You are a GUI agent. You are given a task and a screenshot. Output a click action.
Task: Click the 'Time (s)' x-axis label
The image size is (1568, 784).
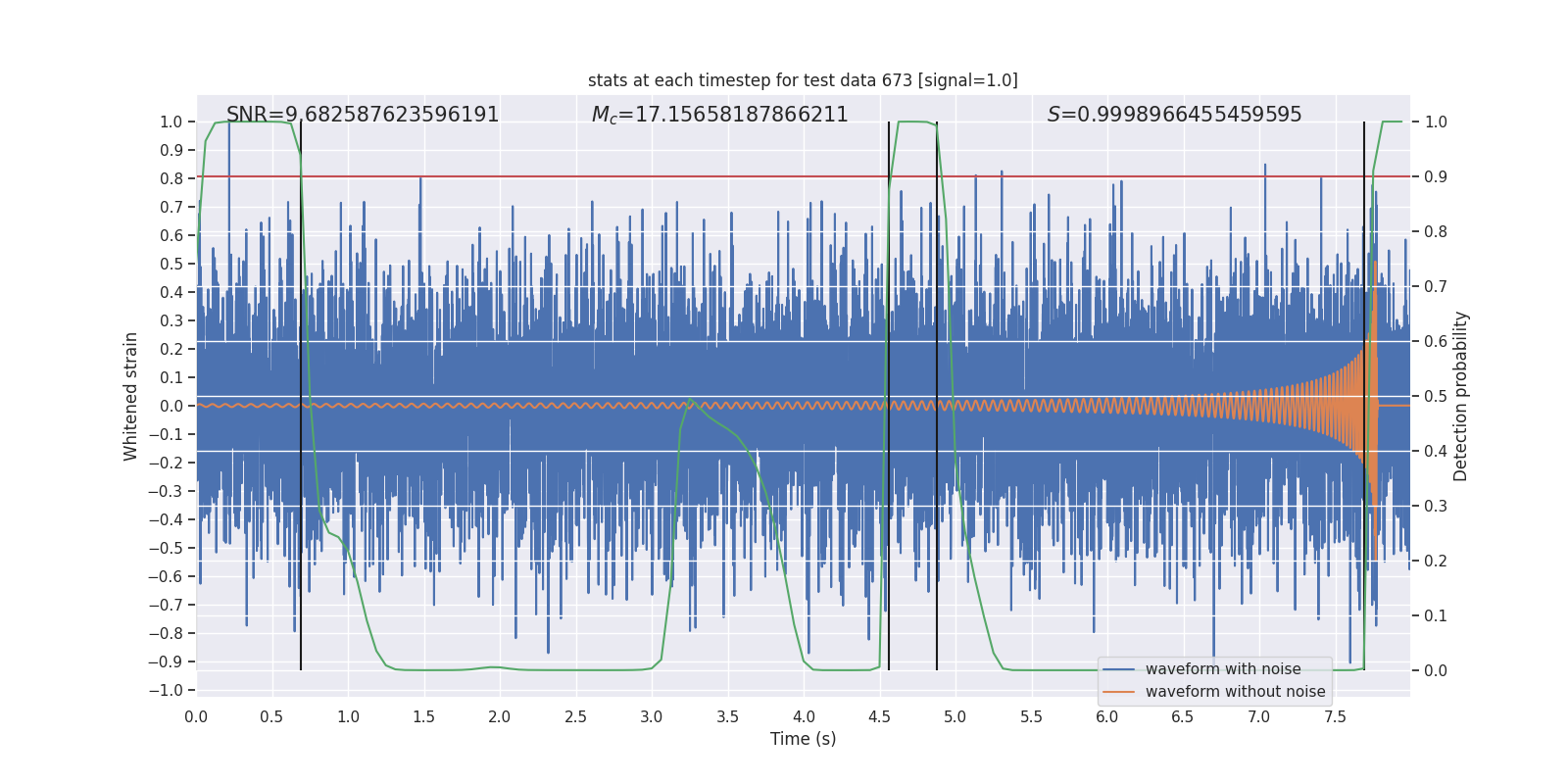click(x=803, y=739)
